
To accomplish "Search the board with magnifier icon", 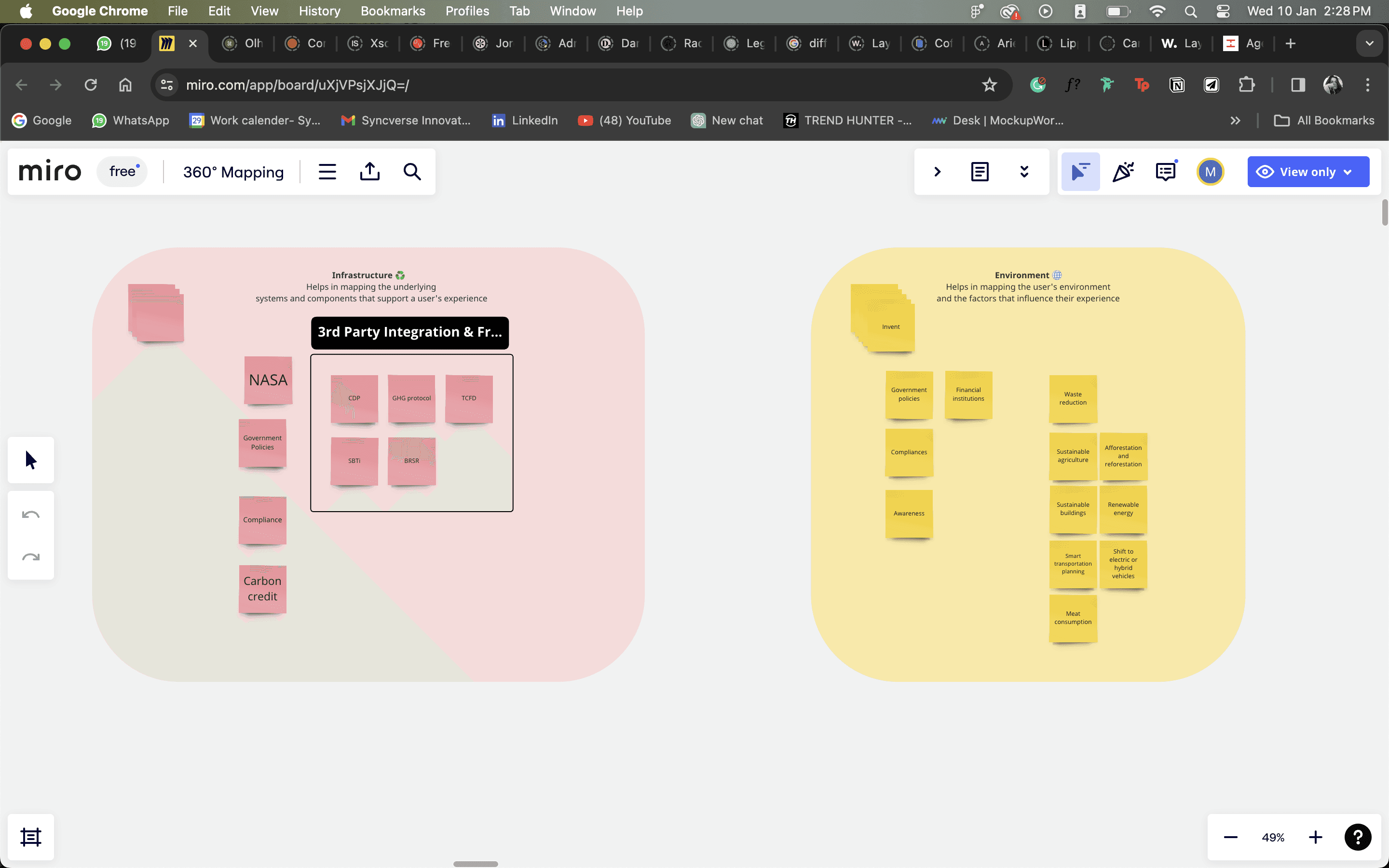I will (412, 172).
